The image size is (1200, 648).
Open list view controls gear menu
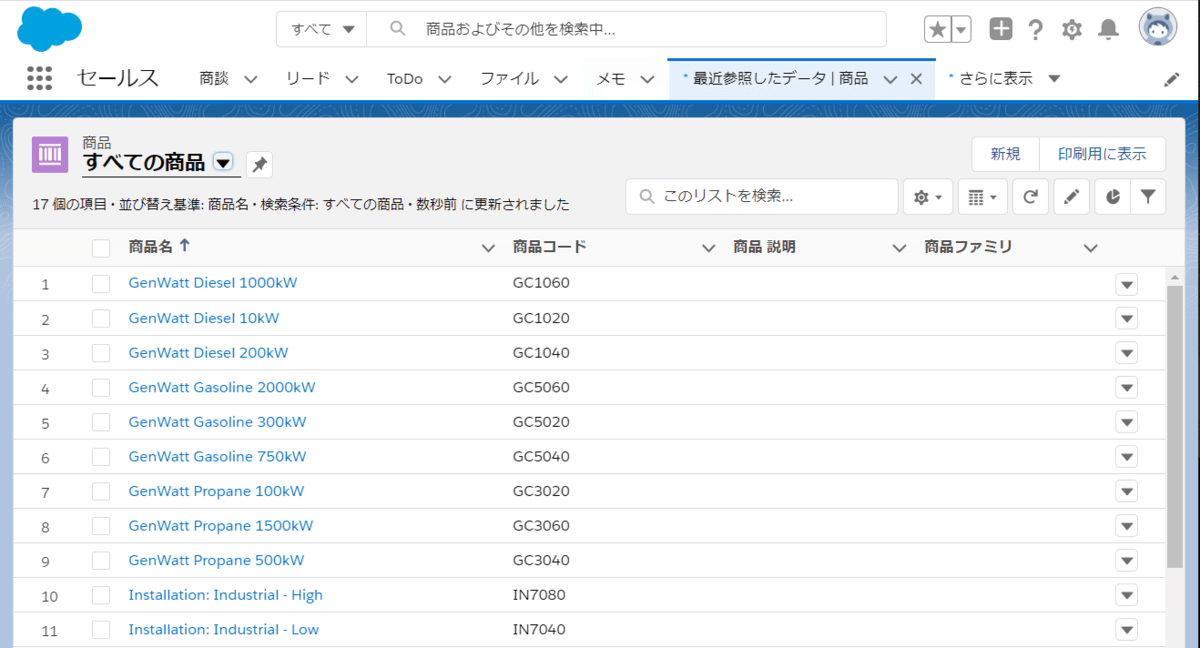click(928, 198)
